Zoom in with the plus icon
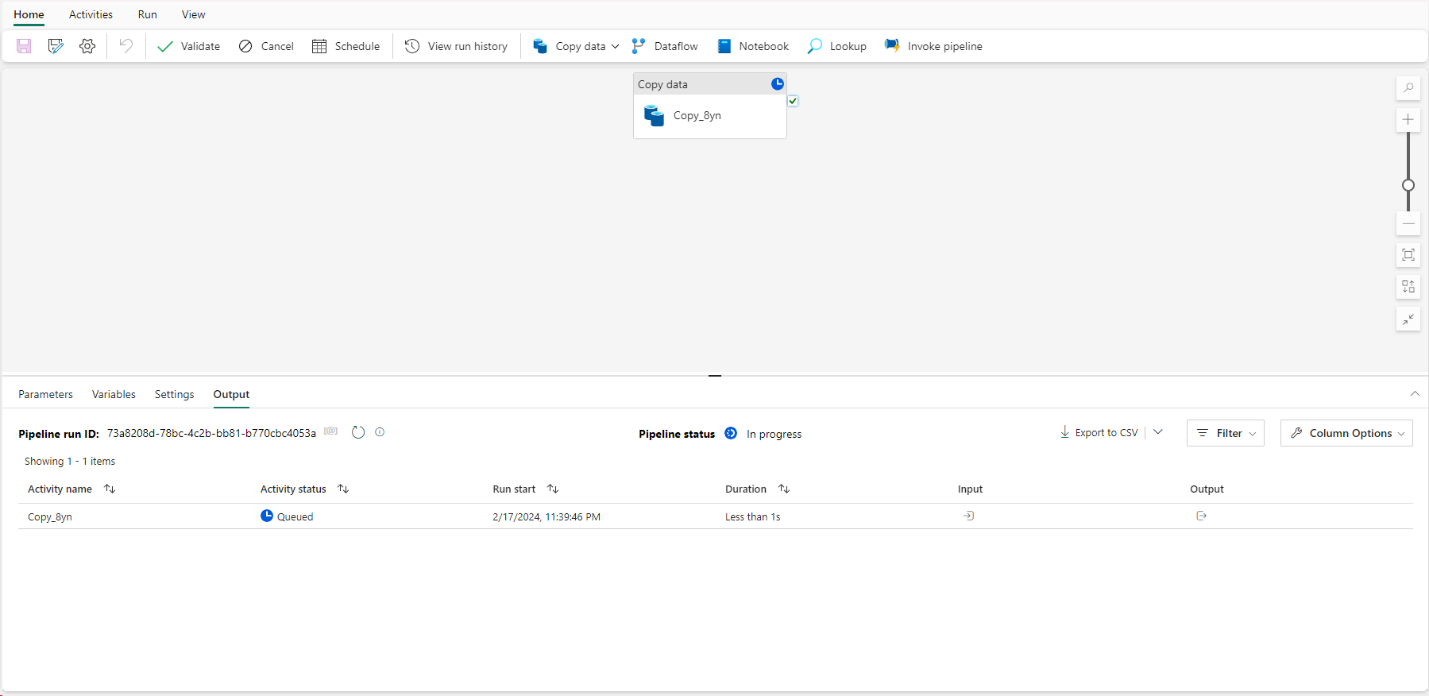Screen dimensions: 1429x696 1408,120
